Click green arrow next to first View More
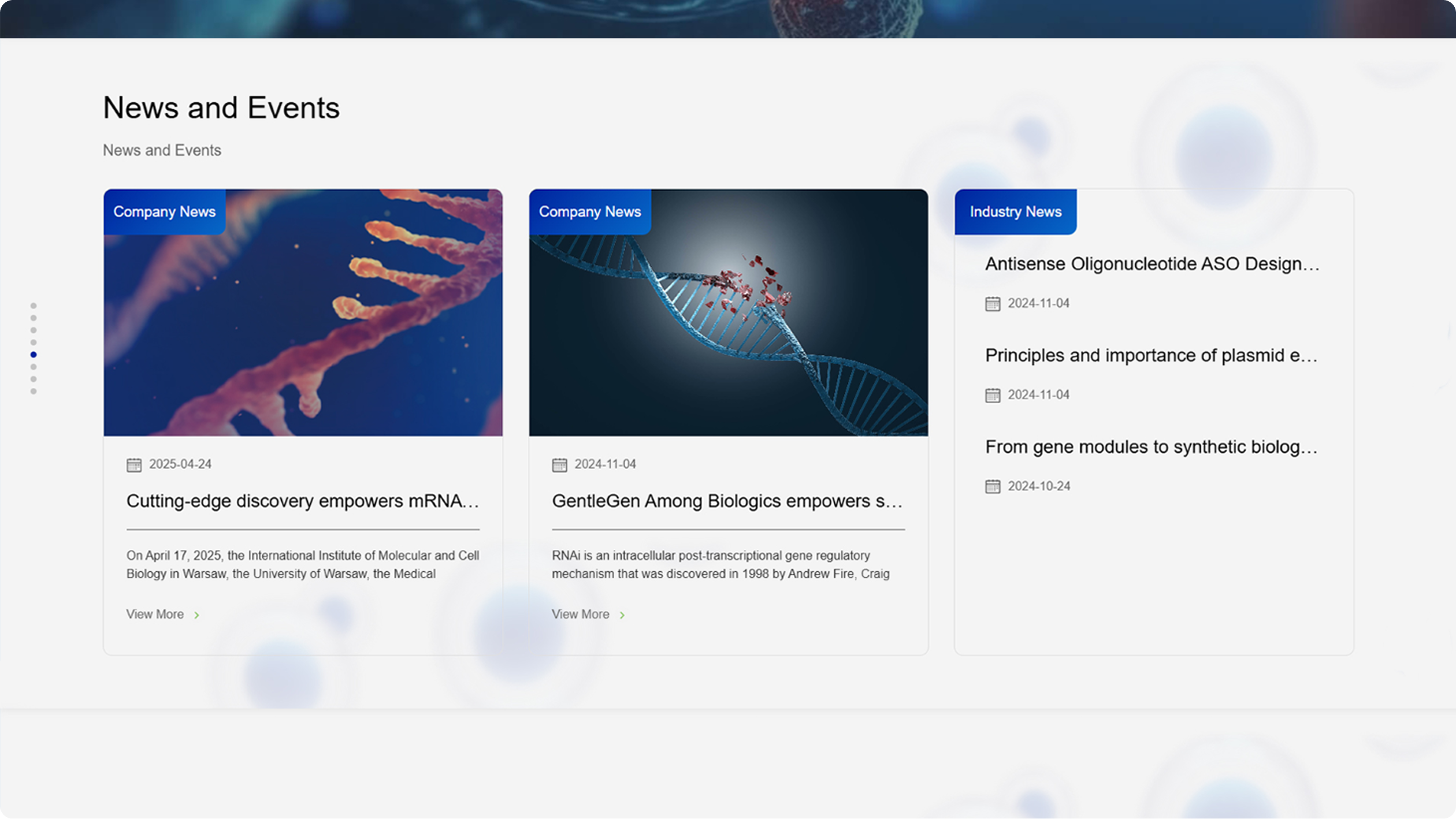1456x819 pixels. 197,615
